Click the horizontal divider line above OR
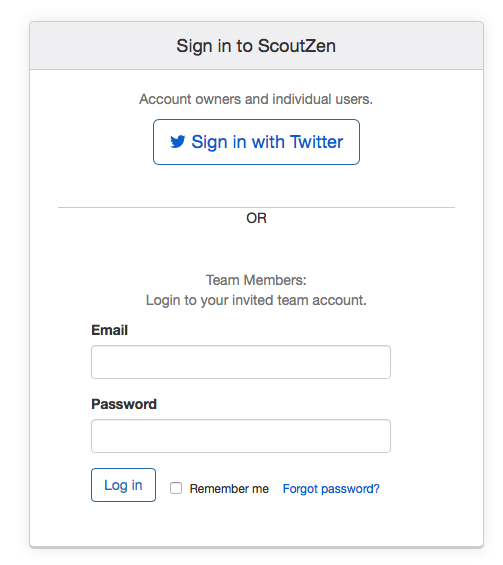The image size is (503, 565). coord(256,207)
